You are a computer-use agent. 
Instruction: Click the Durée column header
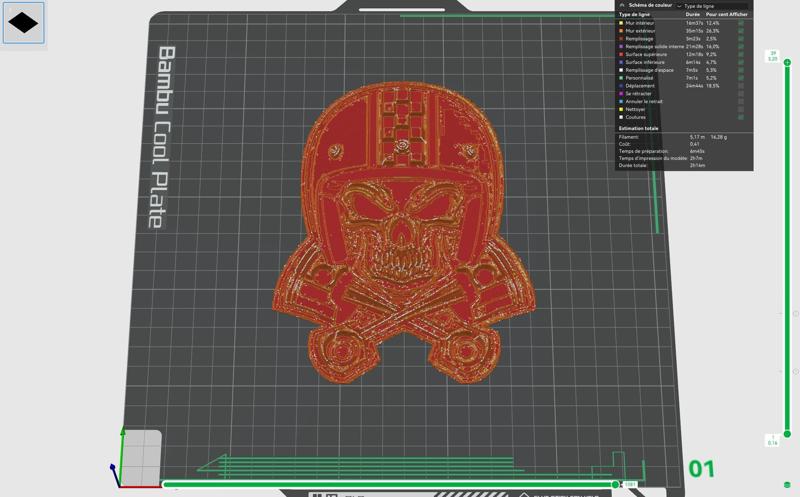(x=692, y=14)
